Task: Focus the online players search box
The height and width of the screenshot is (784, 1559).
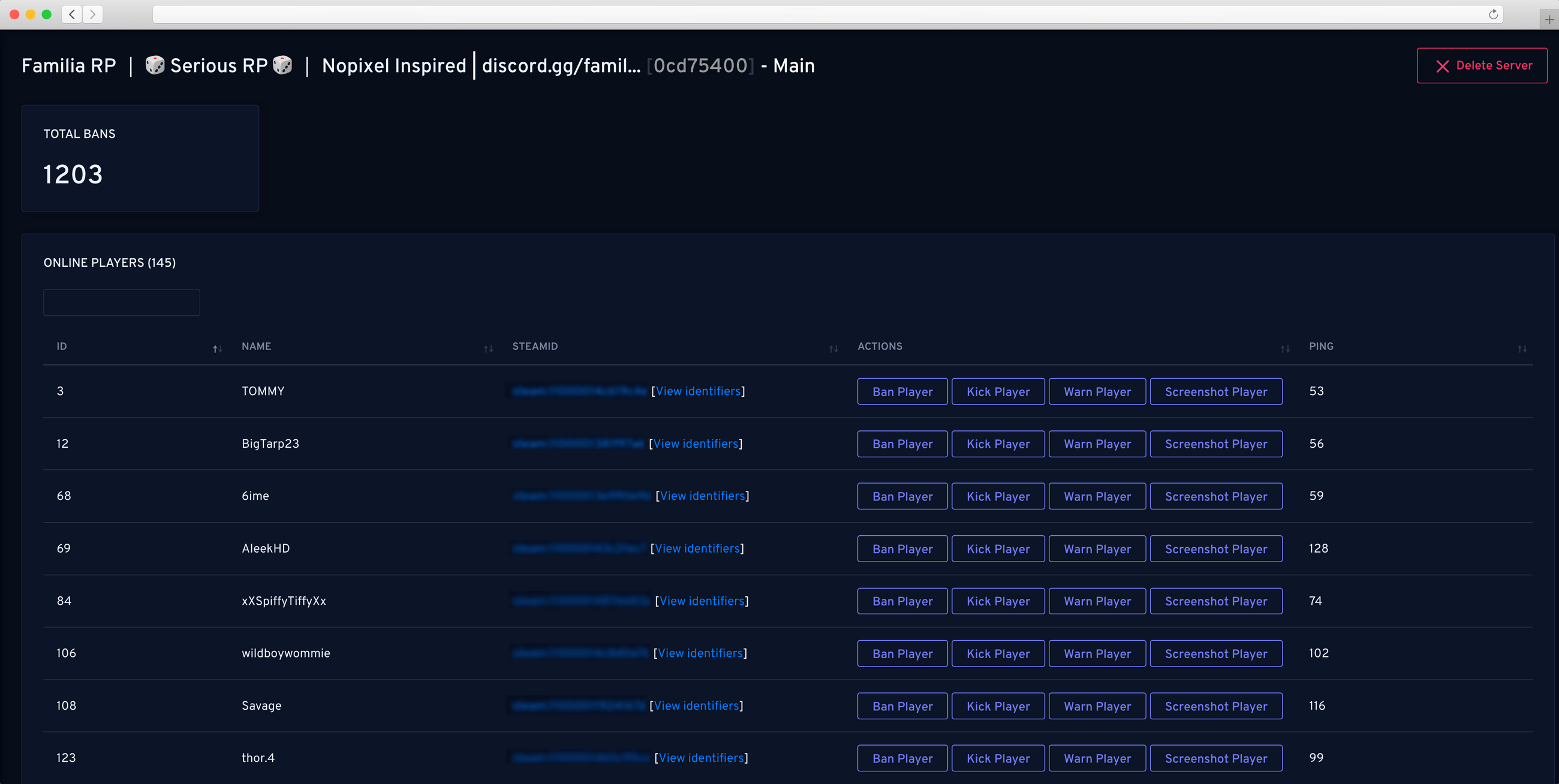Action: [x=122, y=303]
